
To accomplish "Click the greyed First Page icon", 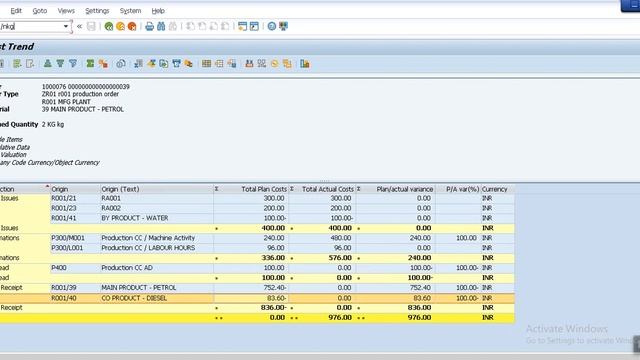I will click(x=190, y=27).
